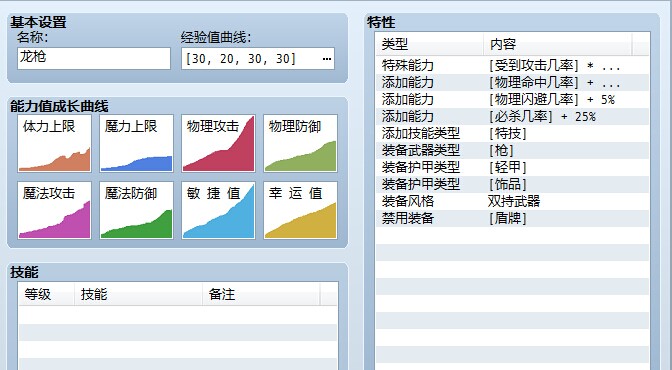Click the blank row below 禁用装备 in traits

(513, 235)
